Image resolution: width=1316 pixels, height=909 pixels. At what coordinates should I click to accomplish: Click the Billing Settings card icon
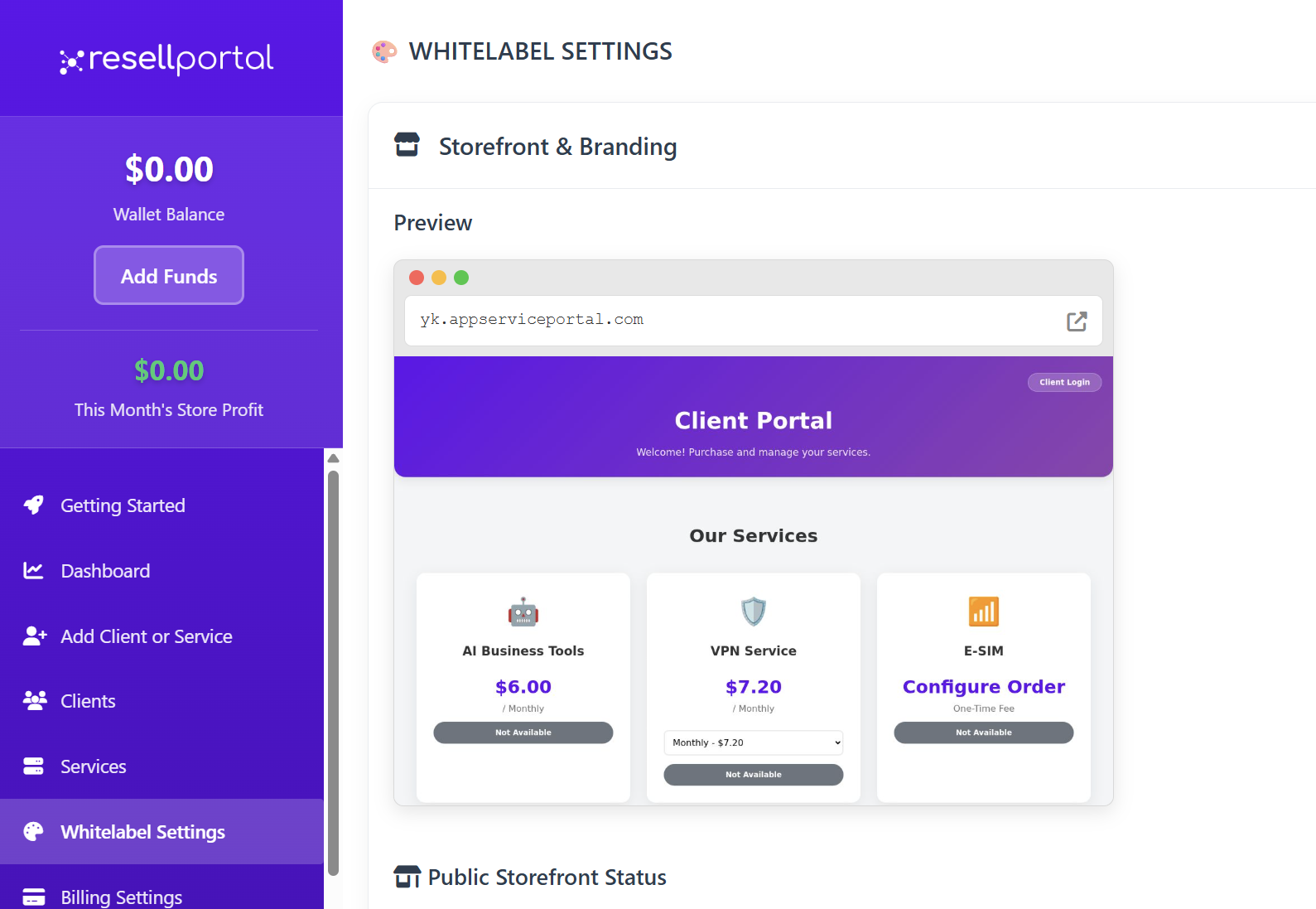tap(34, 897)
